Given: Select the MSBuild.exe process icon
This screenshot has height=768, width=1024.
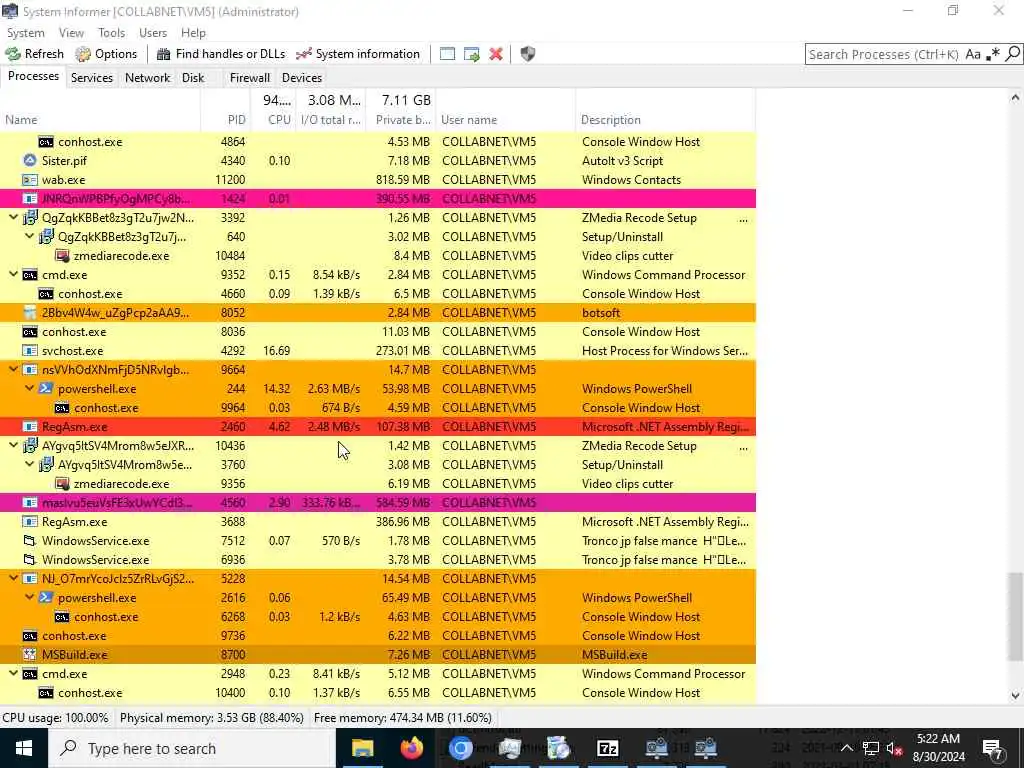Looking at the screenshot, I should point(30,654).
